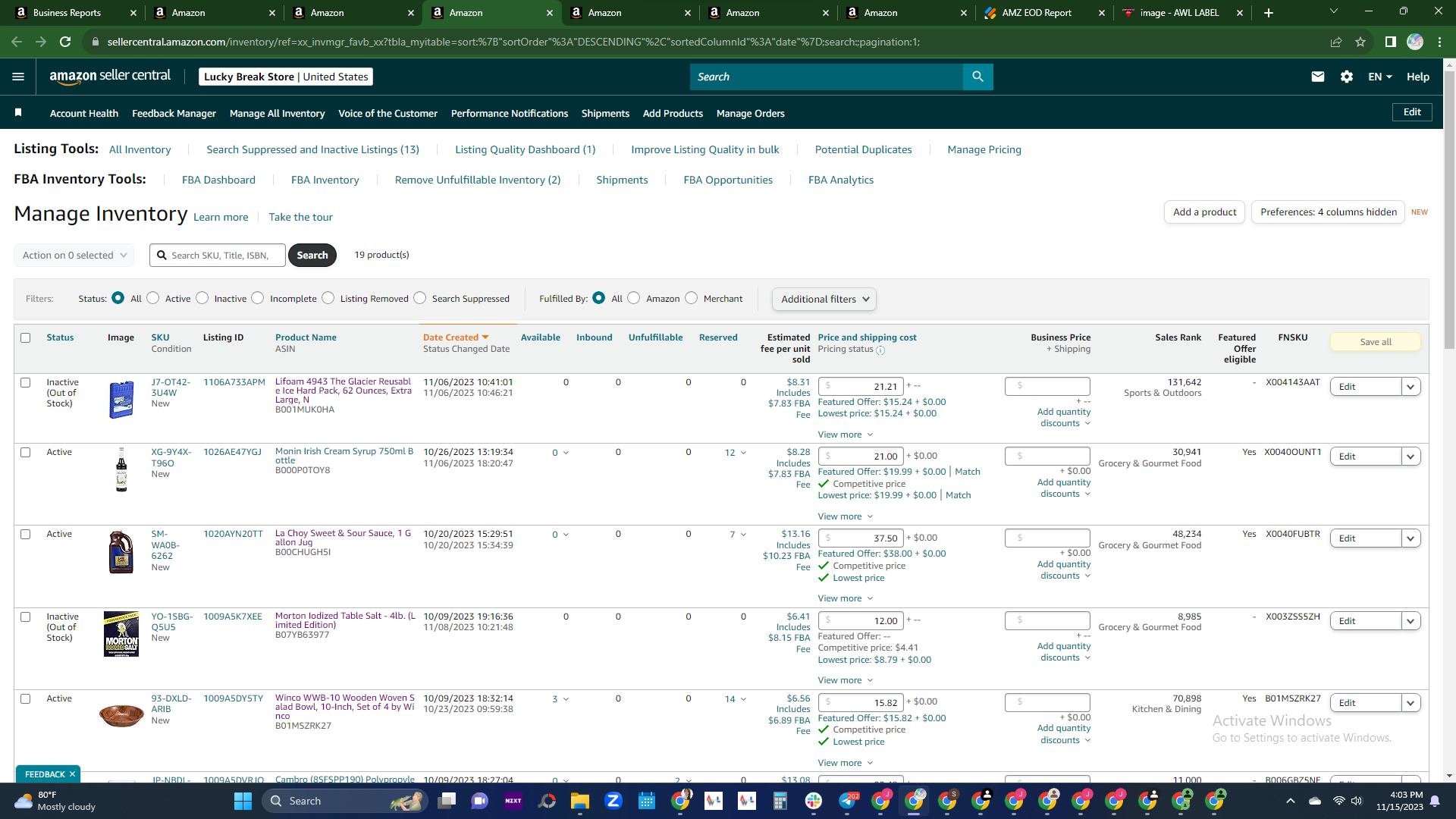Image resolution: width=1456 pixels, height=819 pixels.
Task: Click the browser back arrow
Action: 17,42
